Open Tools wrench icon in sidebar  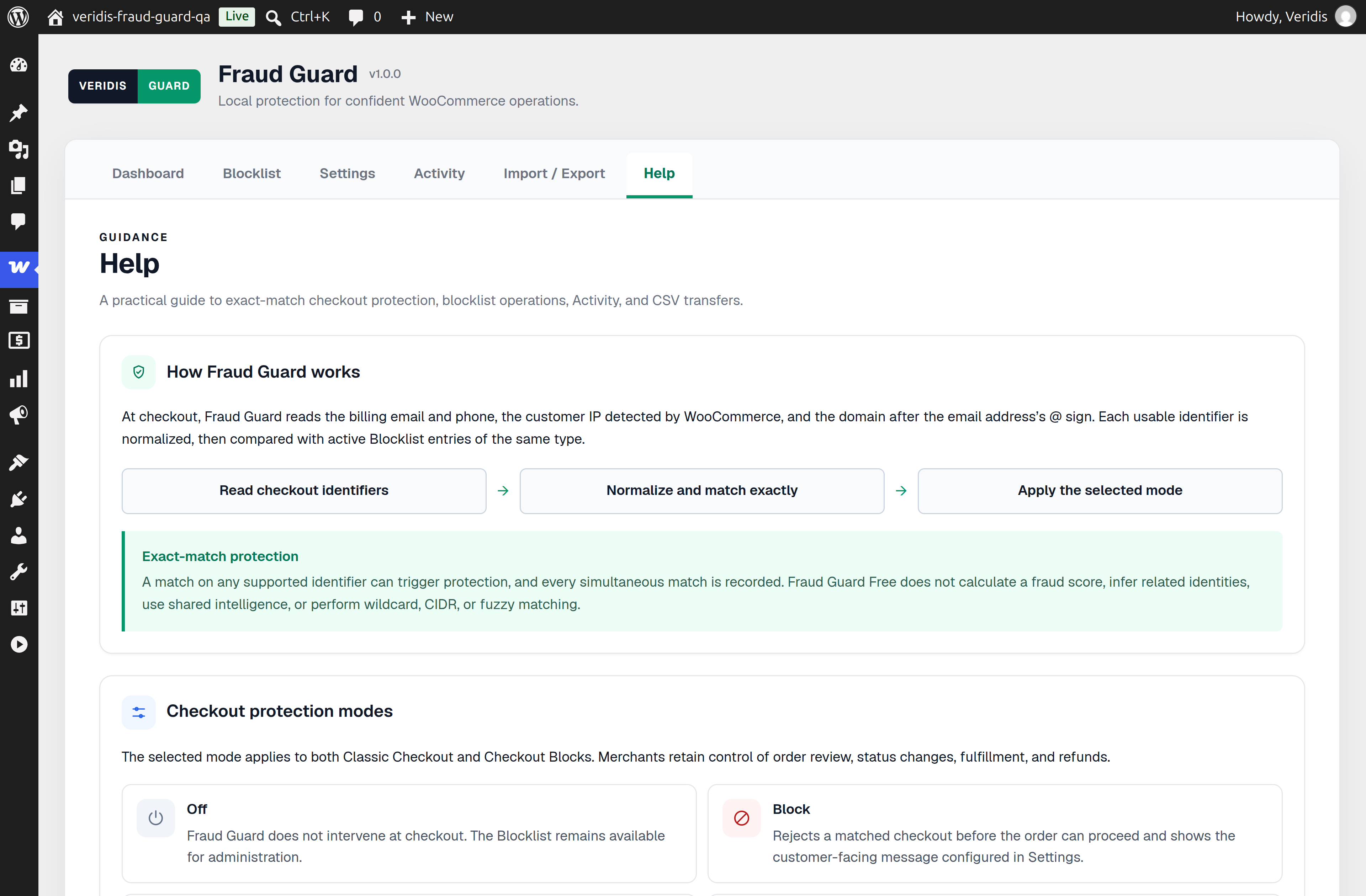click(19, 571)
